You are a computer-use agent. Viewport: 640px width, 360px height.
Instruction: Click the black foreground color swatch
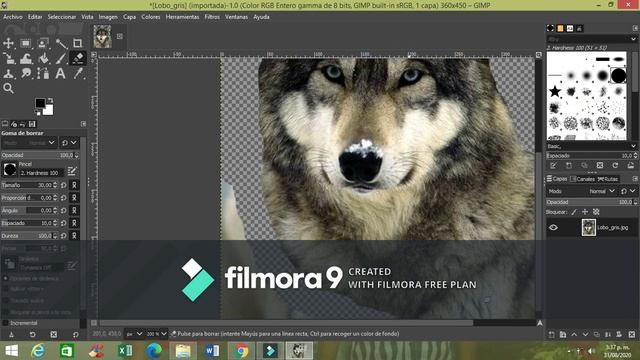(40, 103)
